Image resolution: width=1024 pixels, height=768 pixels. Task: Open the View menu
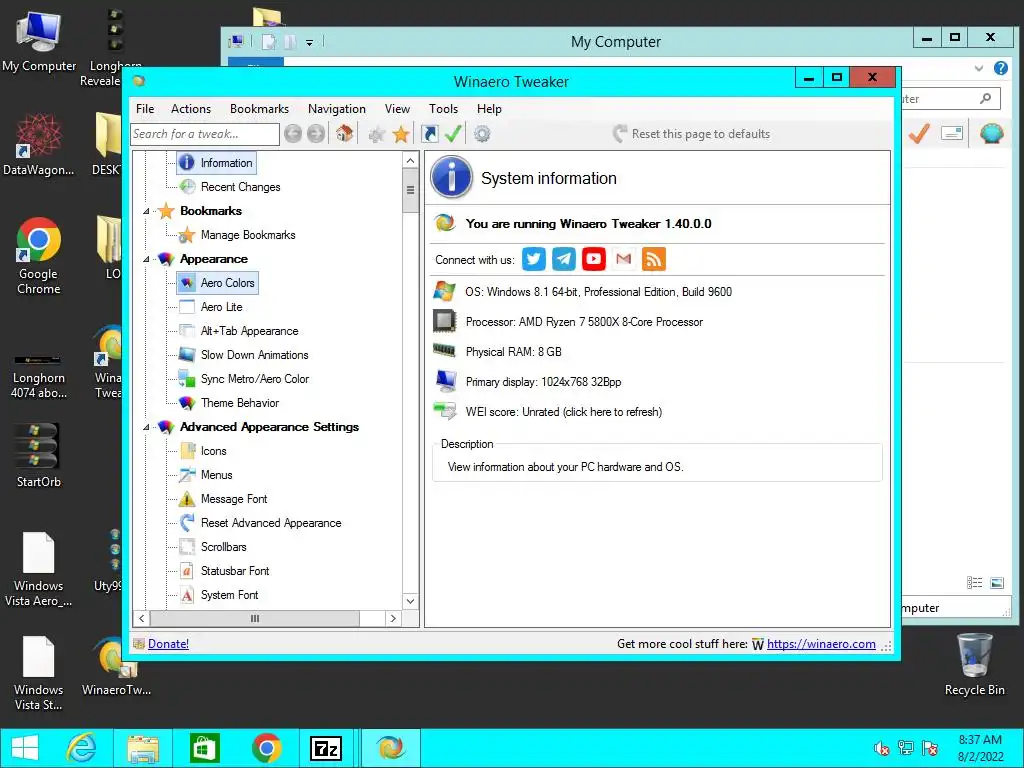[x=397, y=109]
